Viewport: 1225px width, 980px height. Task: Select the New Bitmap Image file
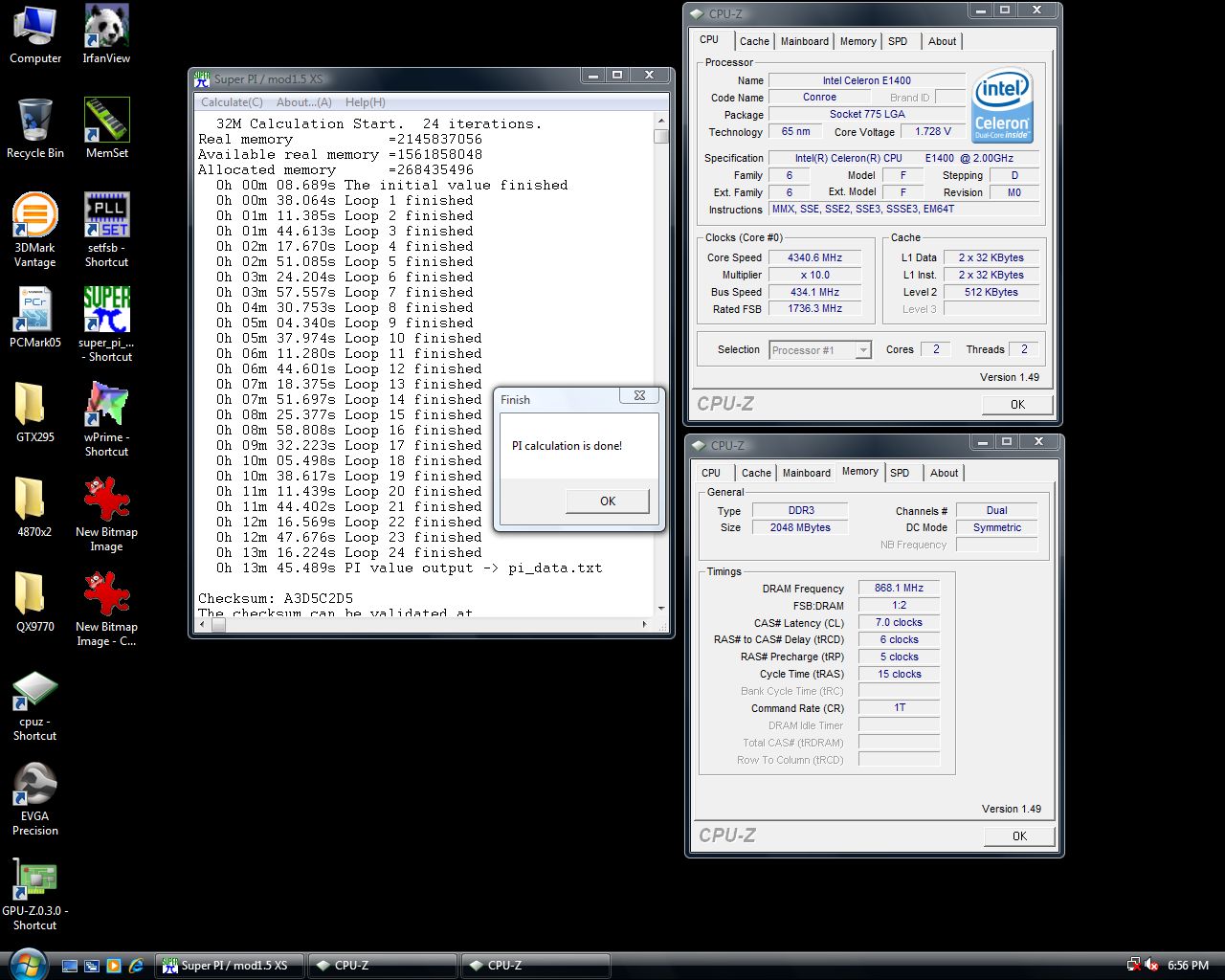(106, 515)
